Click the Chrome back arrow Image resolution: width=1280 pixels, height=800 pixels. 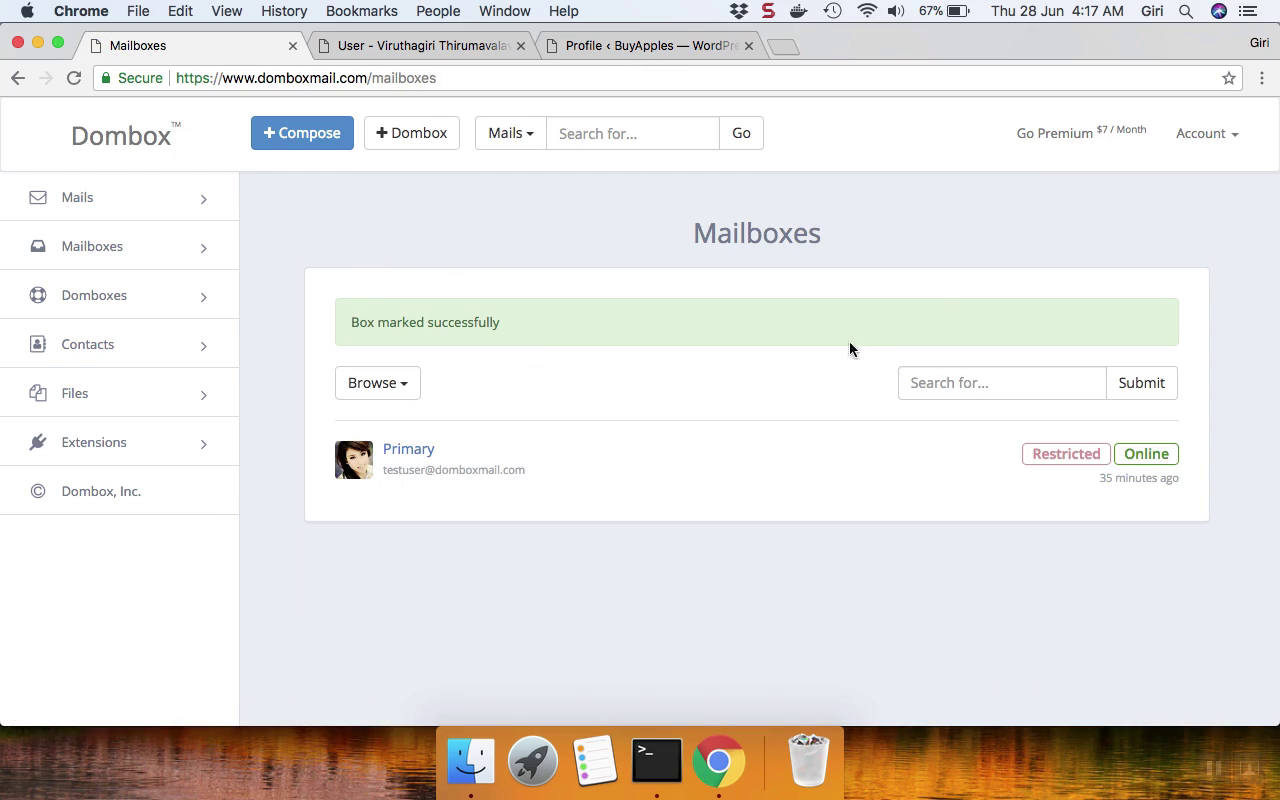pos(18,78)
